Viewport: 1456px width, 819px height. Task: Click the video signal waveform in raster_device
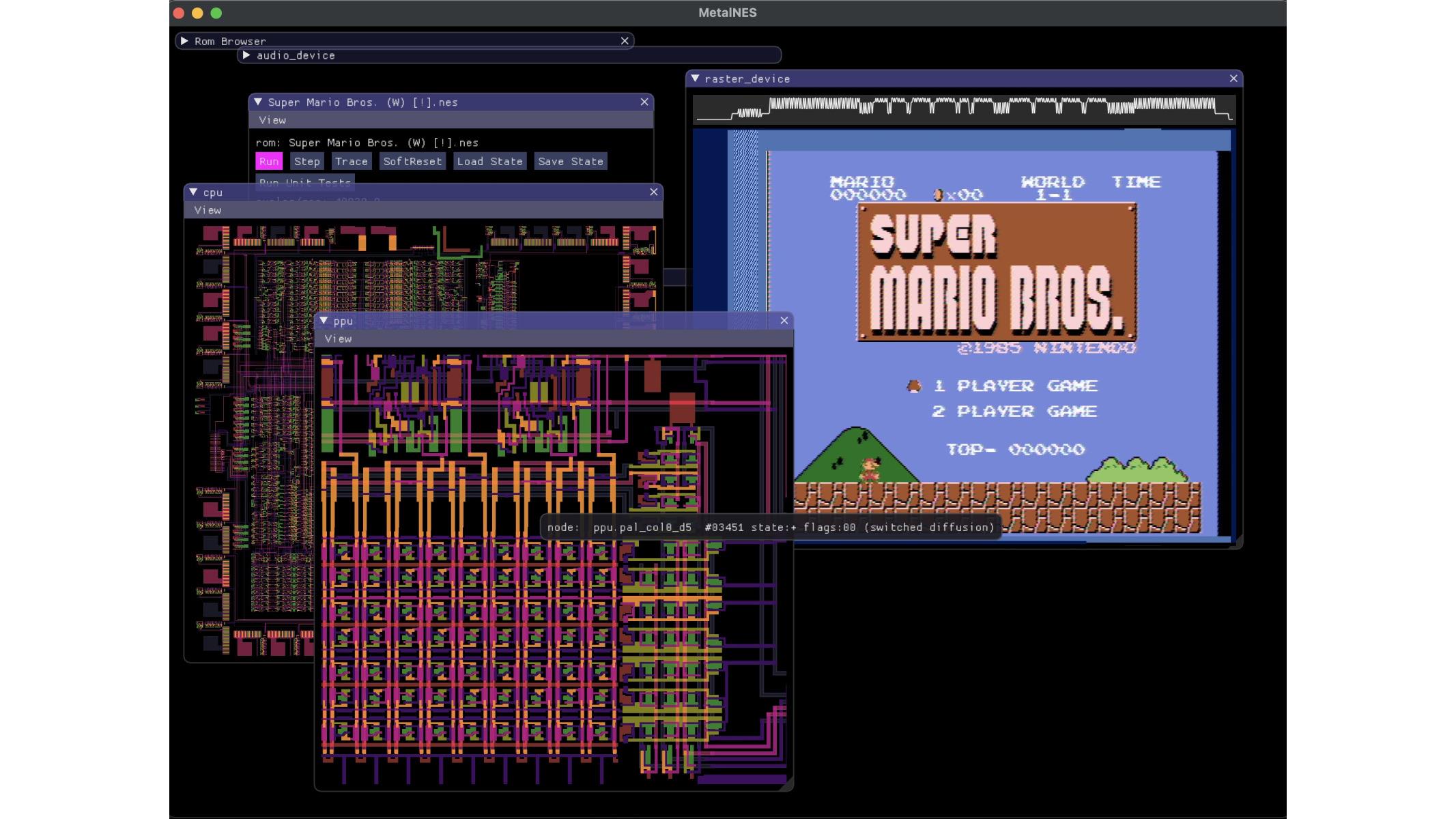tap(964, 109)
